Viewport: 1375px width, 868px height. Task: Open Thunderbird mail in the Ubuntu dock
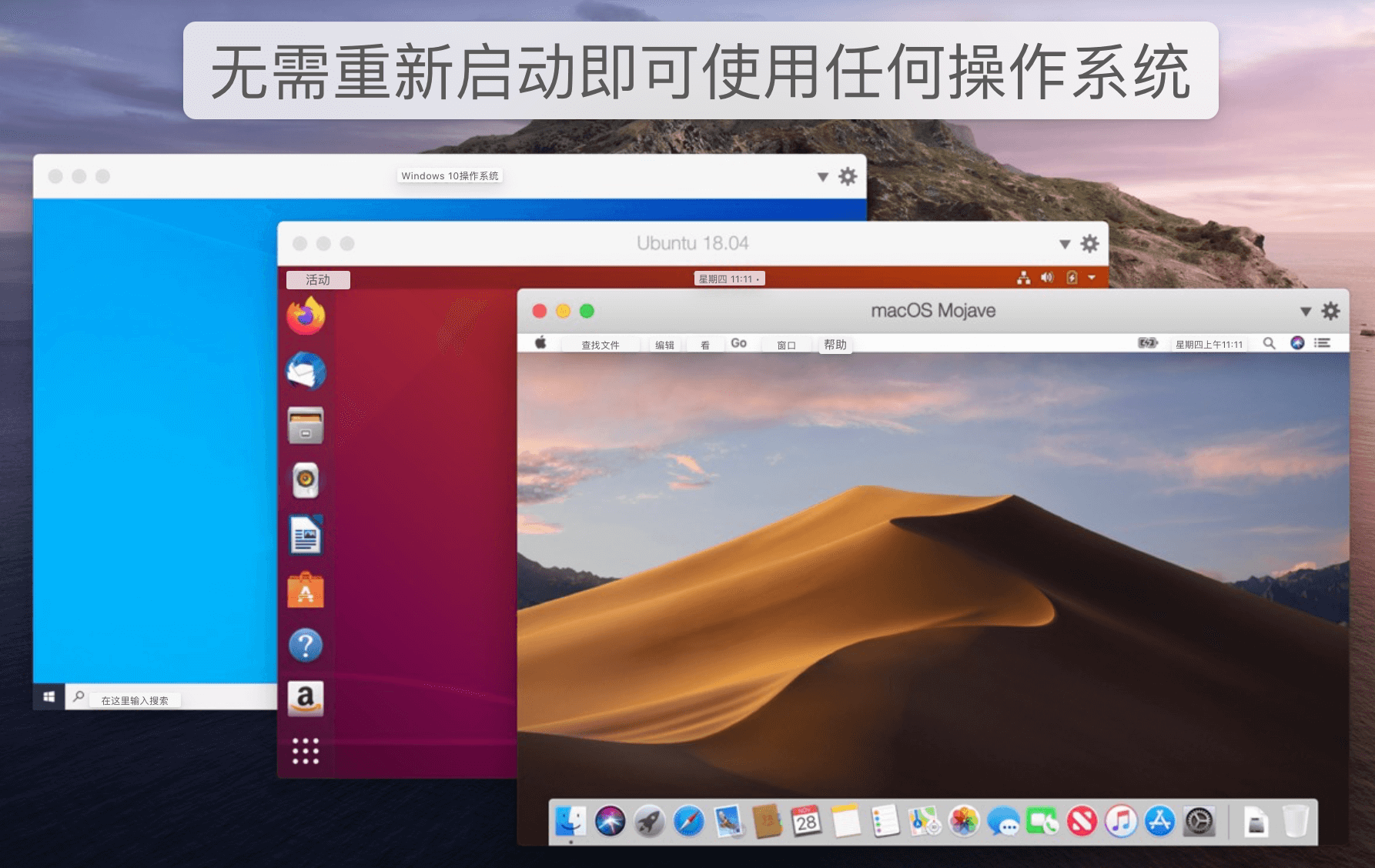(x=306, y=372)
